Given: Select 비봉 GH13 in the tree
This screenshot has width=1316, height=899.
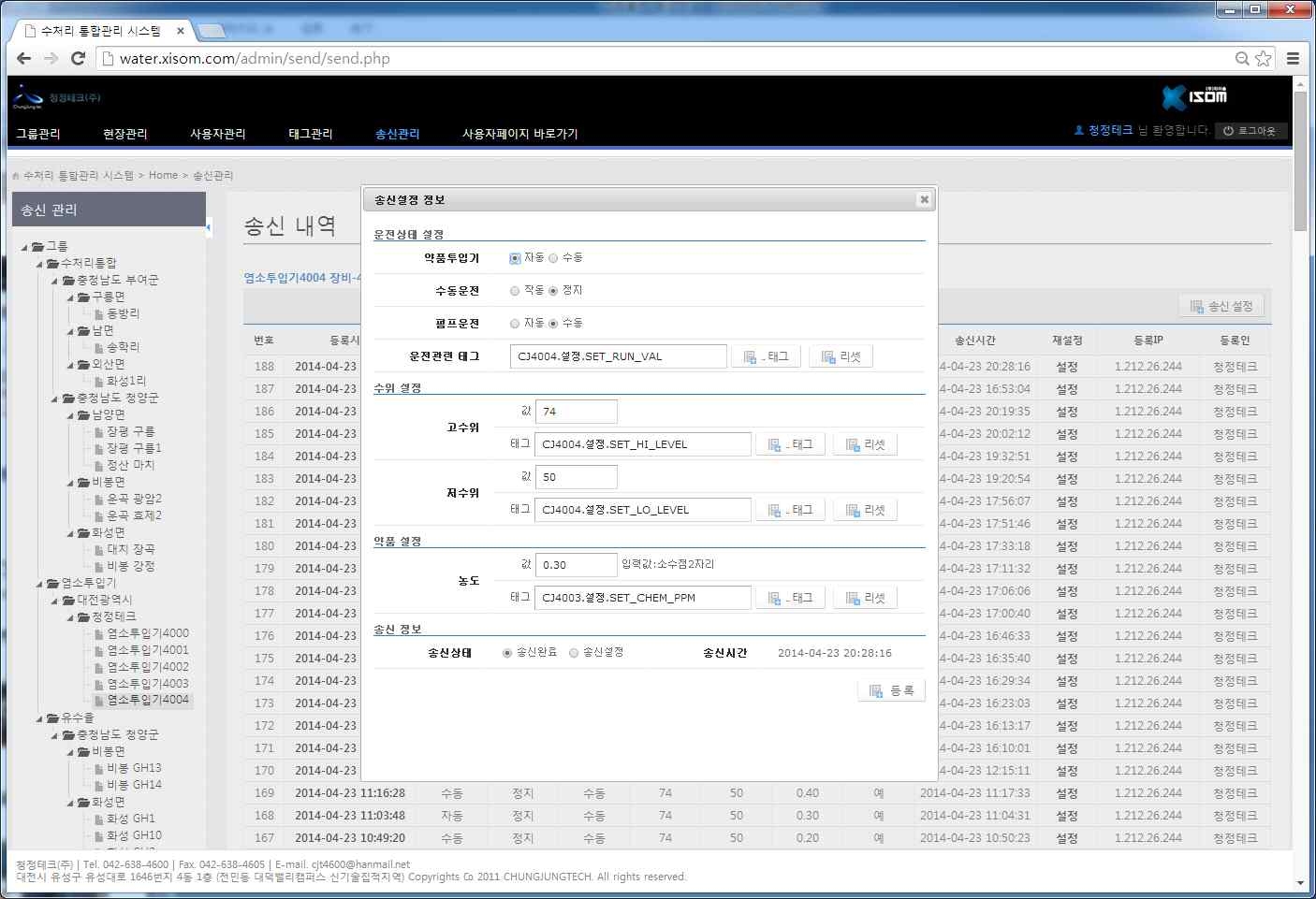Looking at the screenshot, I should click(x=134, y=768).
